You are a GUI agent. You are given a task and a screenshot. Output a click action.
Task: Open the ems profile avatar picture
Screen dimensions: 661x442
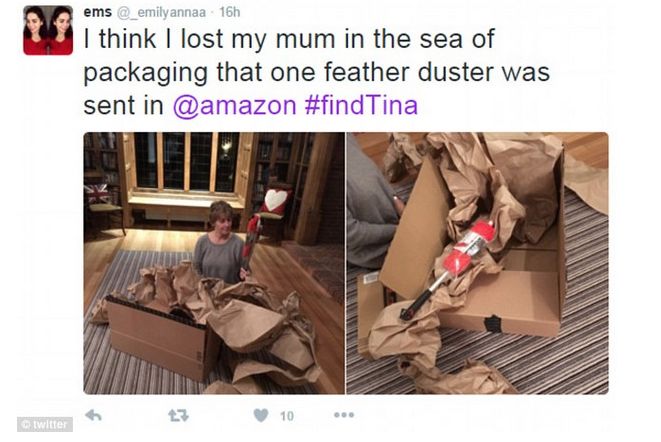tap(48, 30)
